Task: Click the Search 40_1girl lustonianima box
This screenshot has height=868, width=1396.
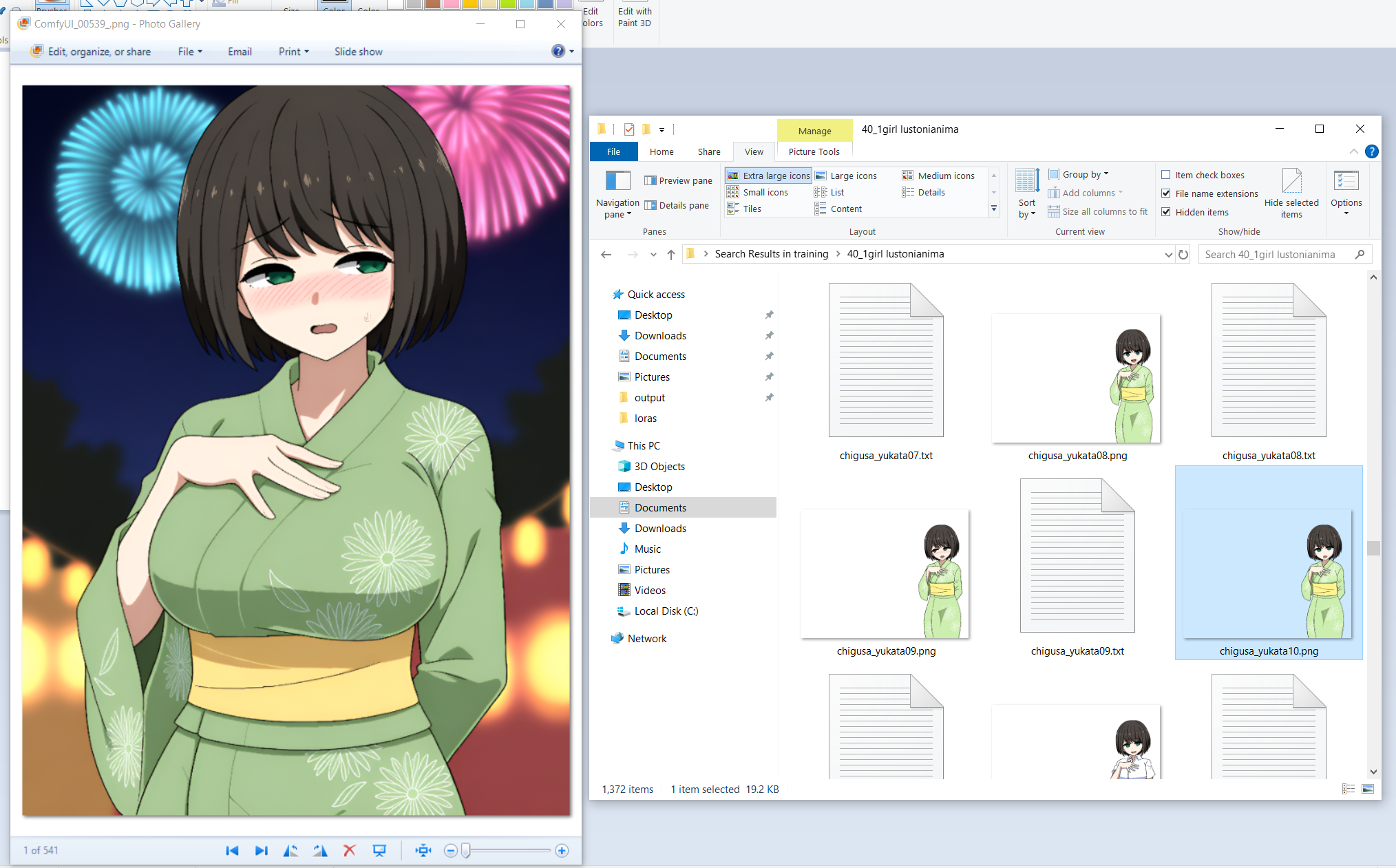Action: (1284, 254)
